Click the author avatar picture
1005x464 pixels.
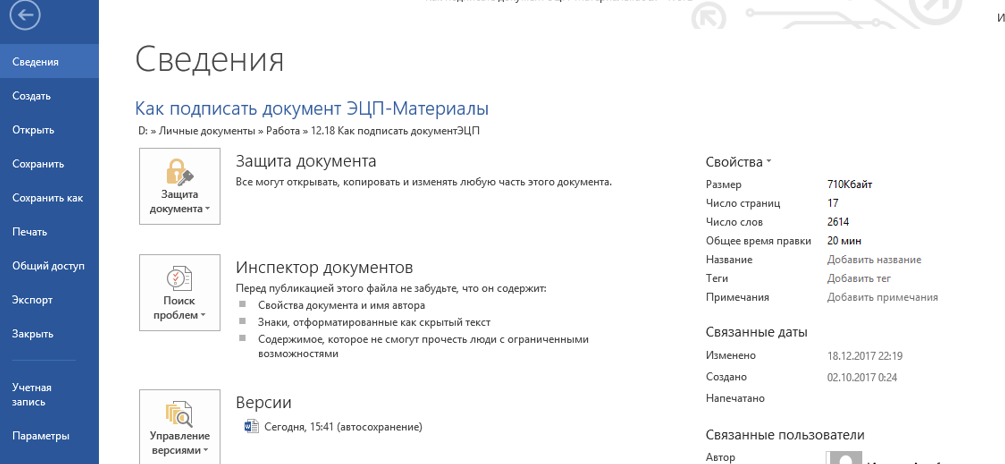[x=845, y=457]
